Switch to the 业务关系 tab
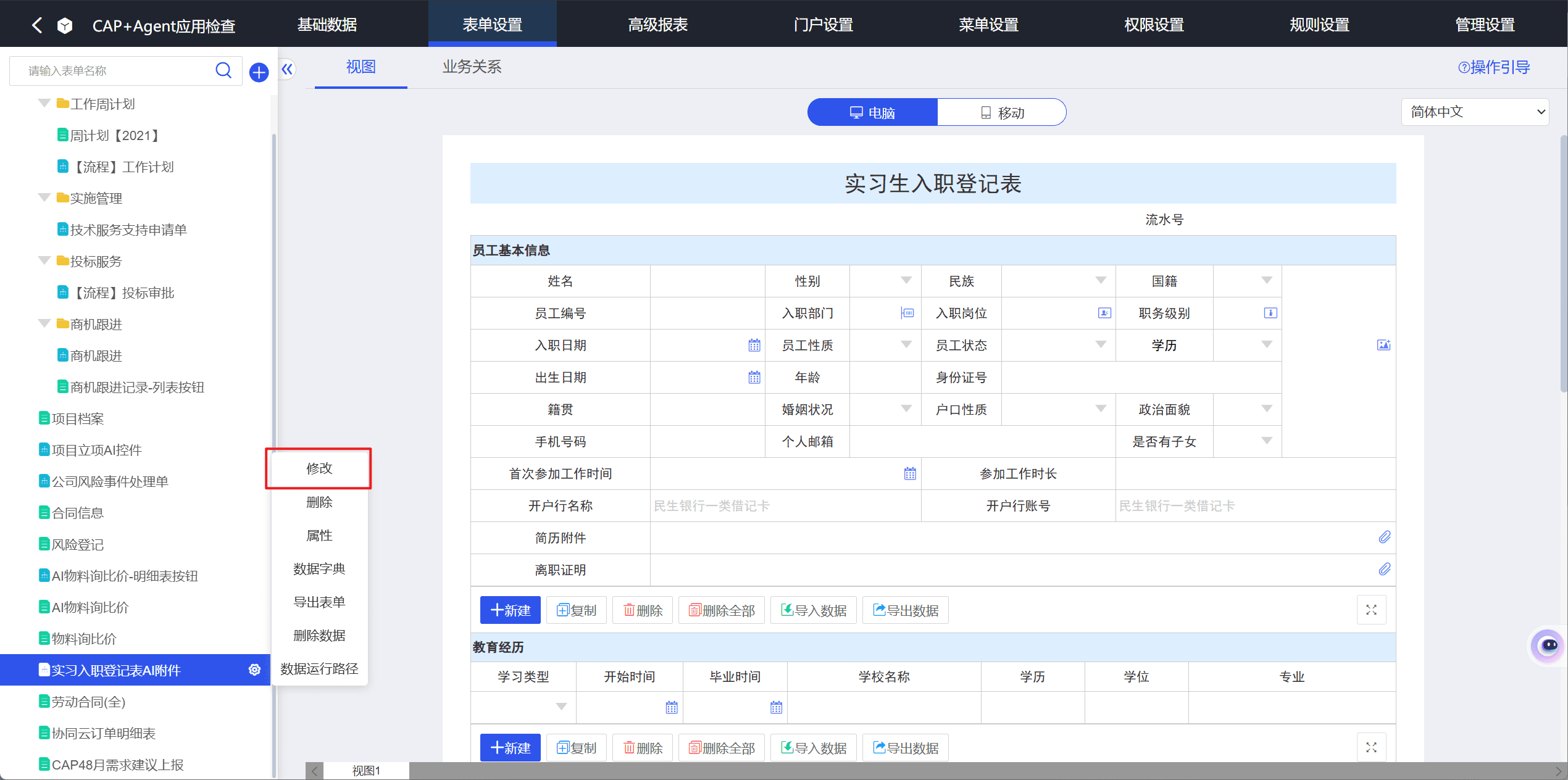The width and height of the screenshot is (1568, 780). coord(472,67)
